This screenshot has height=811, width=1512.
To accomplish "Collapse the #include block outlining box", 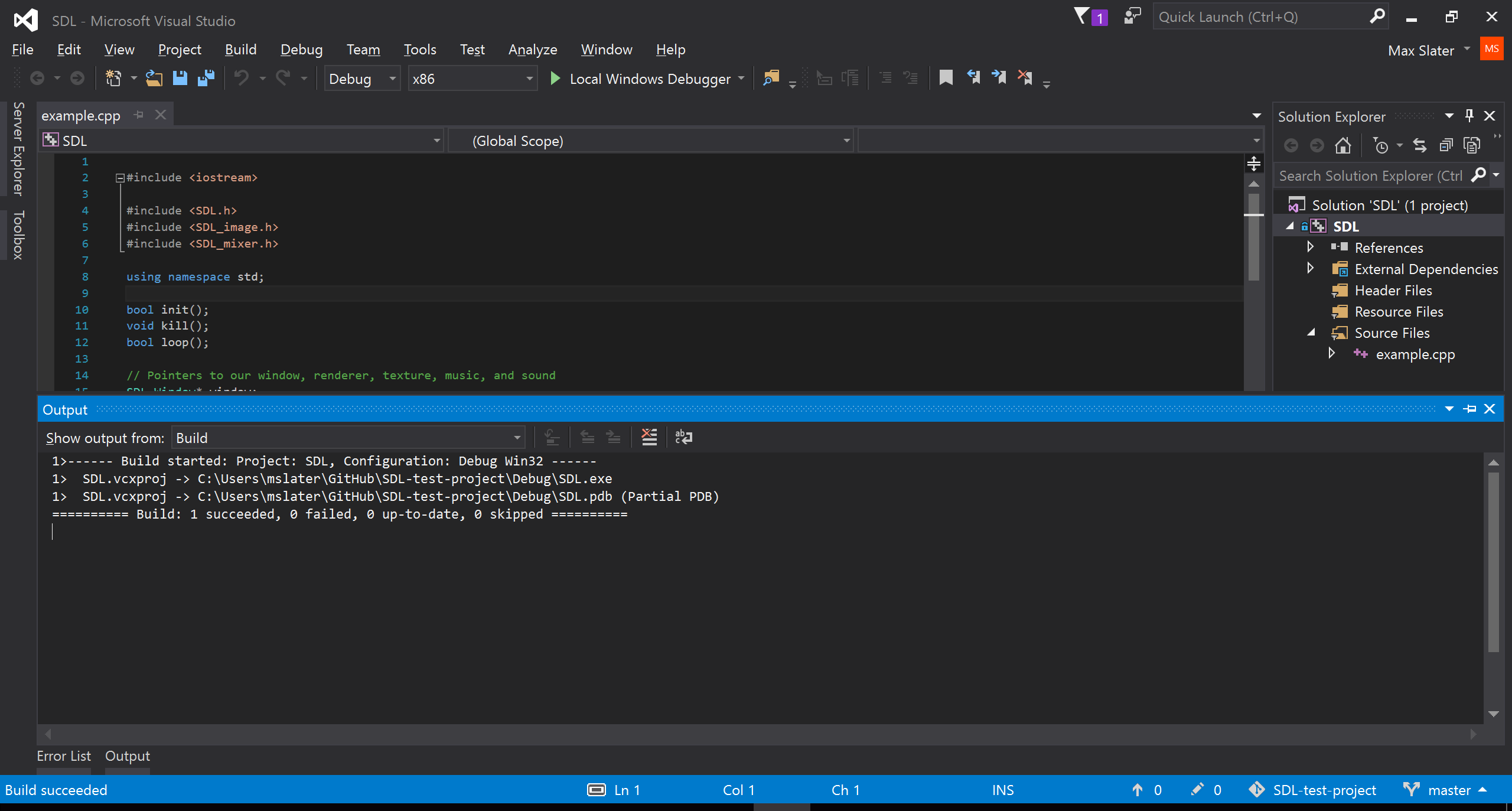I will click(x=120, y=177).
